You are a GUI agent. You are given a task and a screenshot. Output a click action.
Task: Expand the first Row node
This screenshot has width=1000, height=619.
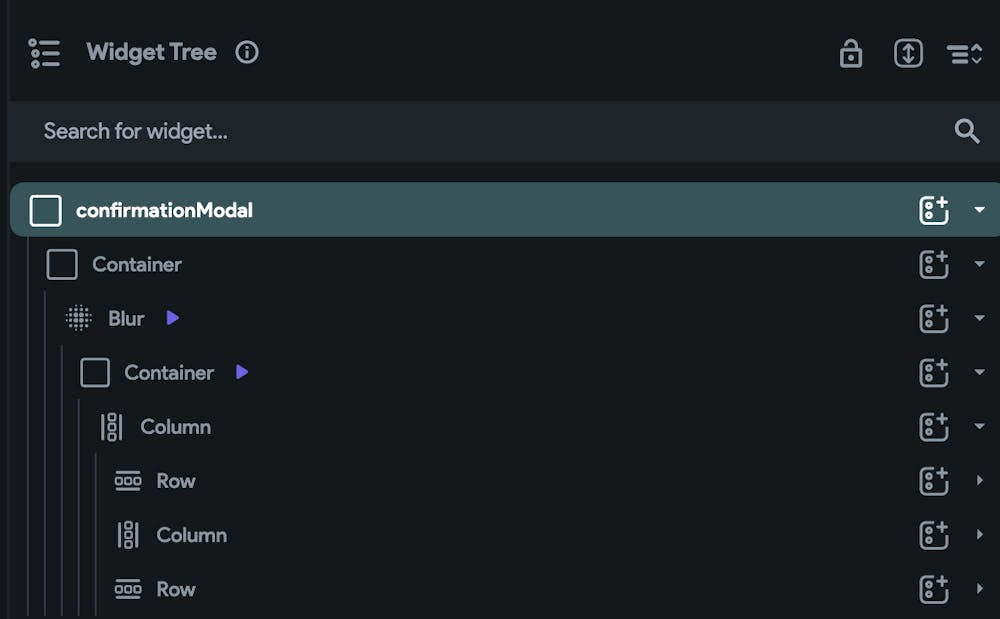tap(980, 480)
